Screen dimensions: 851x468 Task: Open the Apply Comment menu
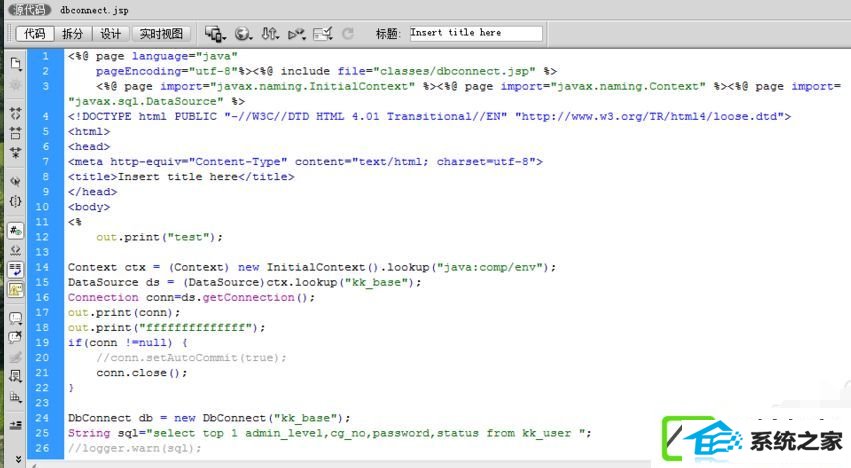(16, 318)
